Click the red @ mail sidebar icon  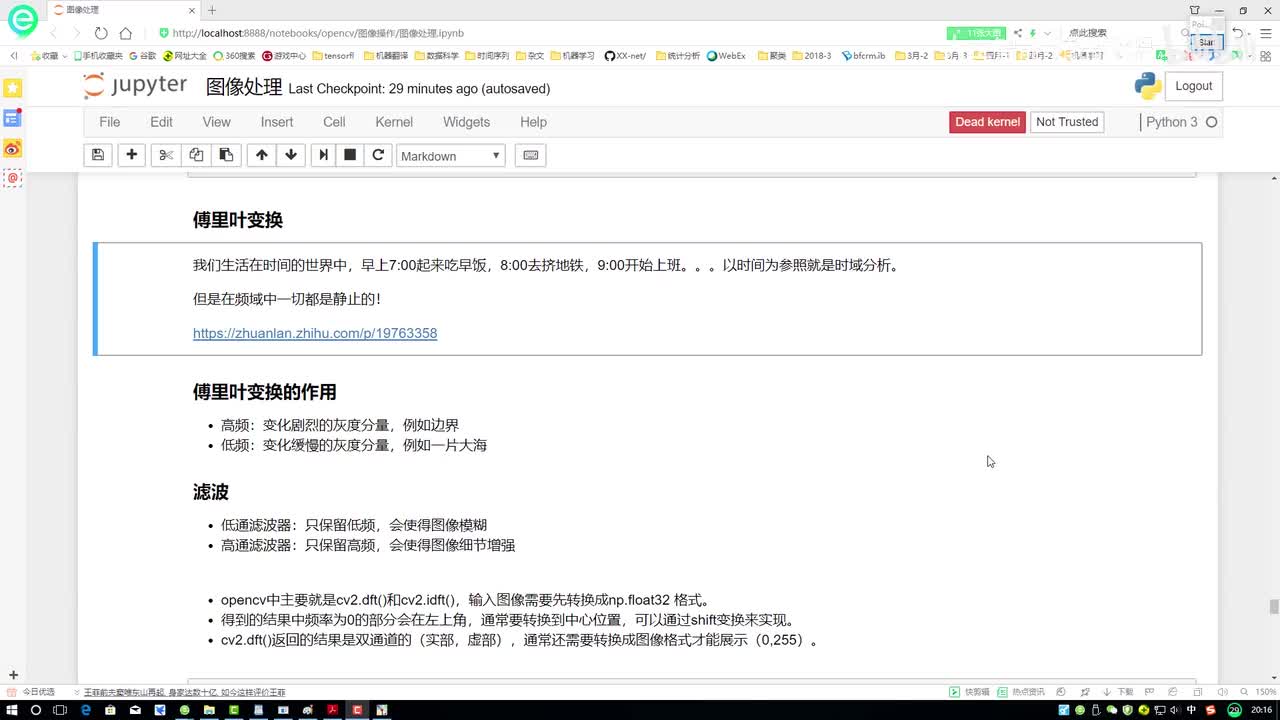[x=13, y=178]
